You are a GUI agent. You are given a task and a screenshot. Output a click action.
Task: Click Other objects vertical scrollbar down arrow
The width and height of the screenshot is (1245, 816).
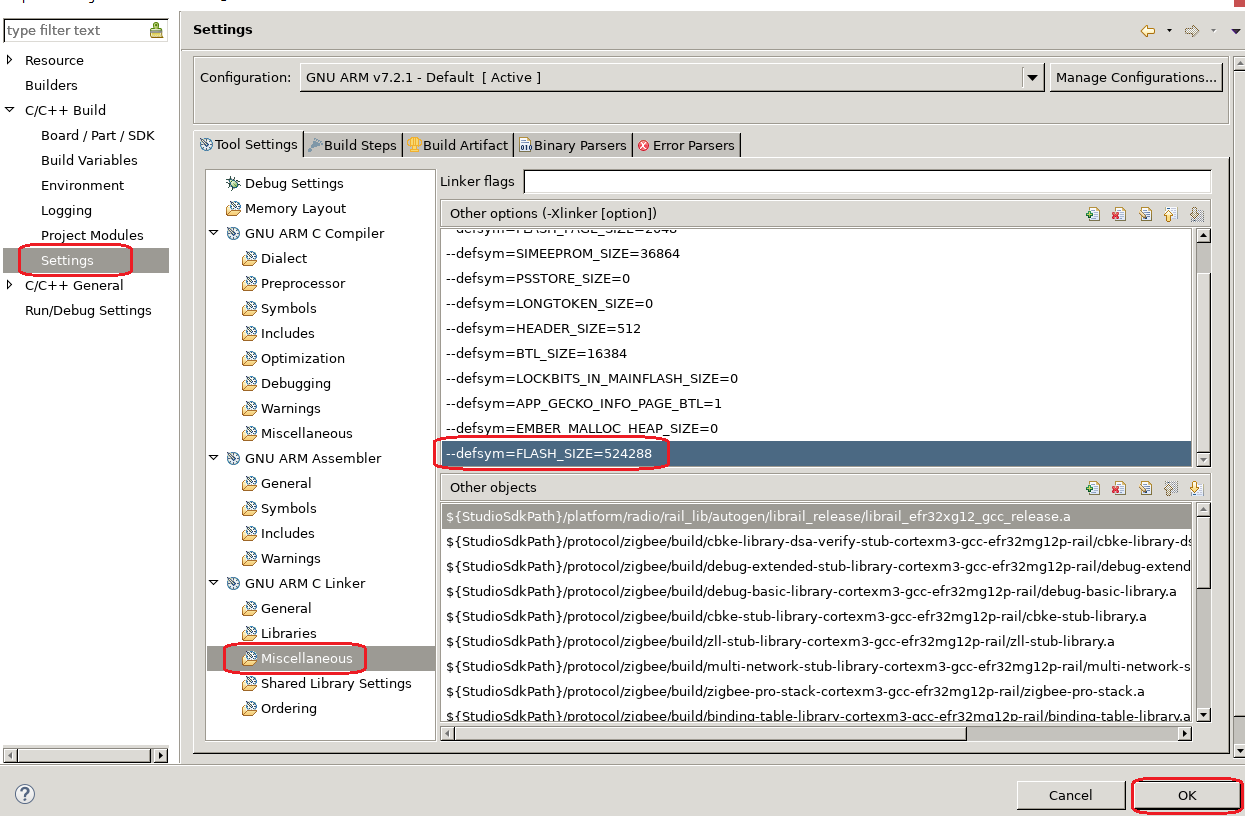(x=1203, y=714)
